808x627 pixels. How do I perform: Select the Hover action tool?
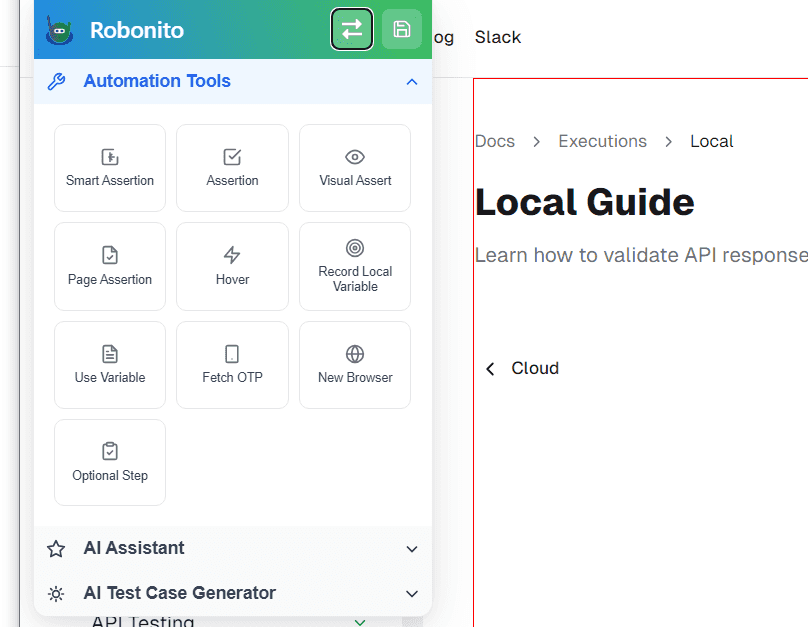232,266
